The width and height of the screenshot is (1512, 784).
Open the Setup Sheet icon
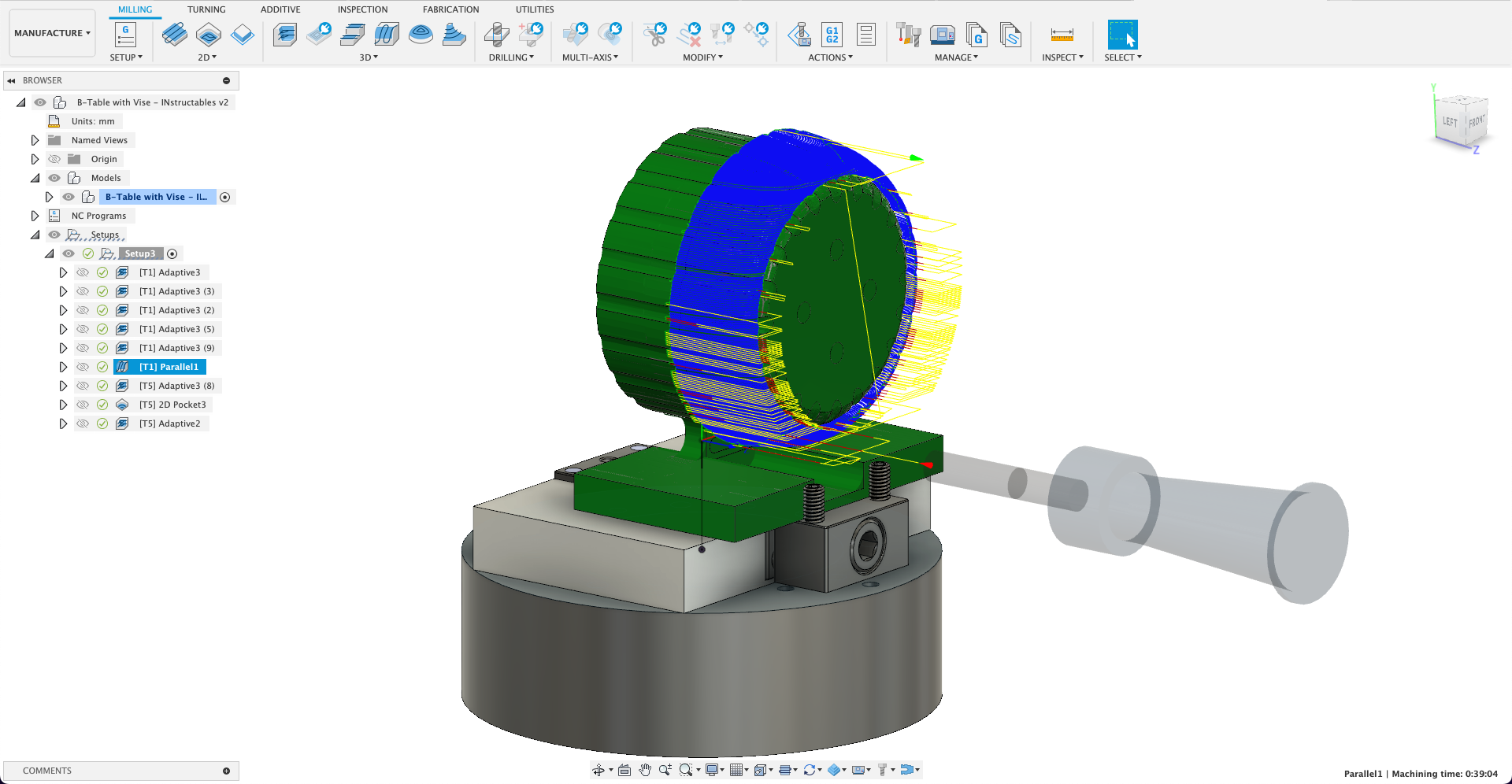pyautogui.click(x=866, y=35)
